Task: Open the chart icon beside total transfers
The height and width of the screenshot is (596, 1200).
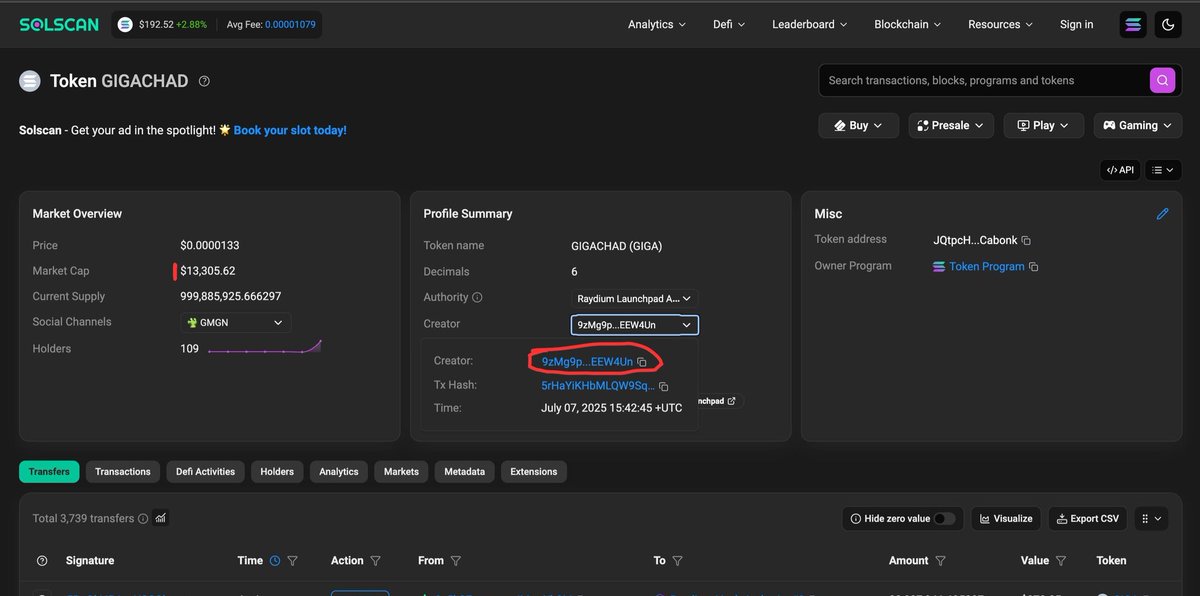Action: (161, 518)
